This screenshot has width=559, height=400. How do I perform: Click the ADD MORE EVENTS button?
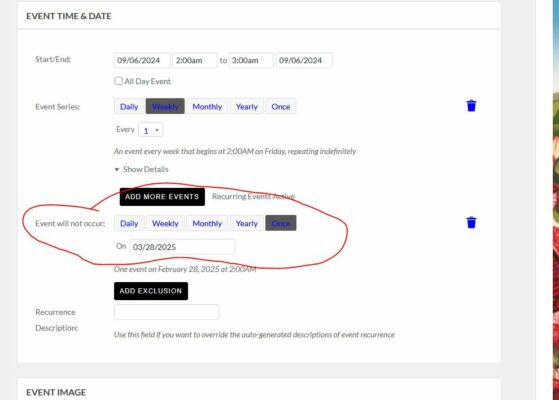(162, 197)
